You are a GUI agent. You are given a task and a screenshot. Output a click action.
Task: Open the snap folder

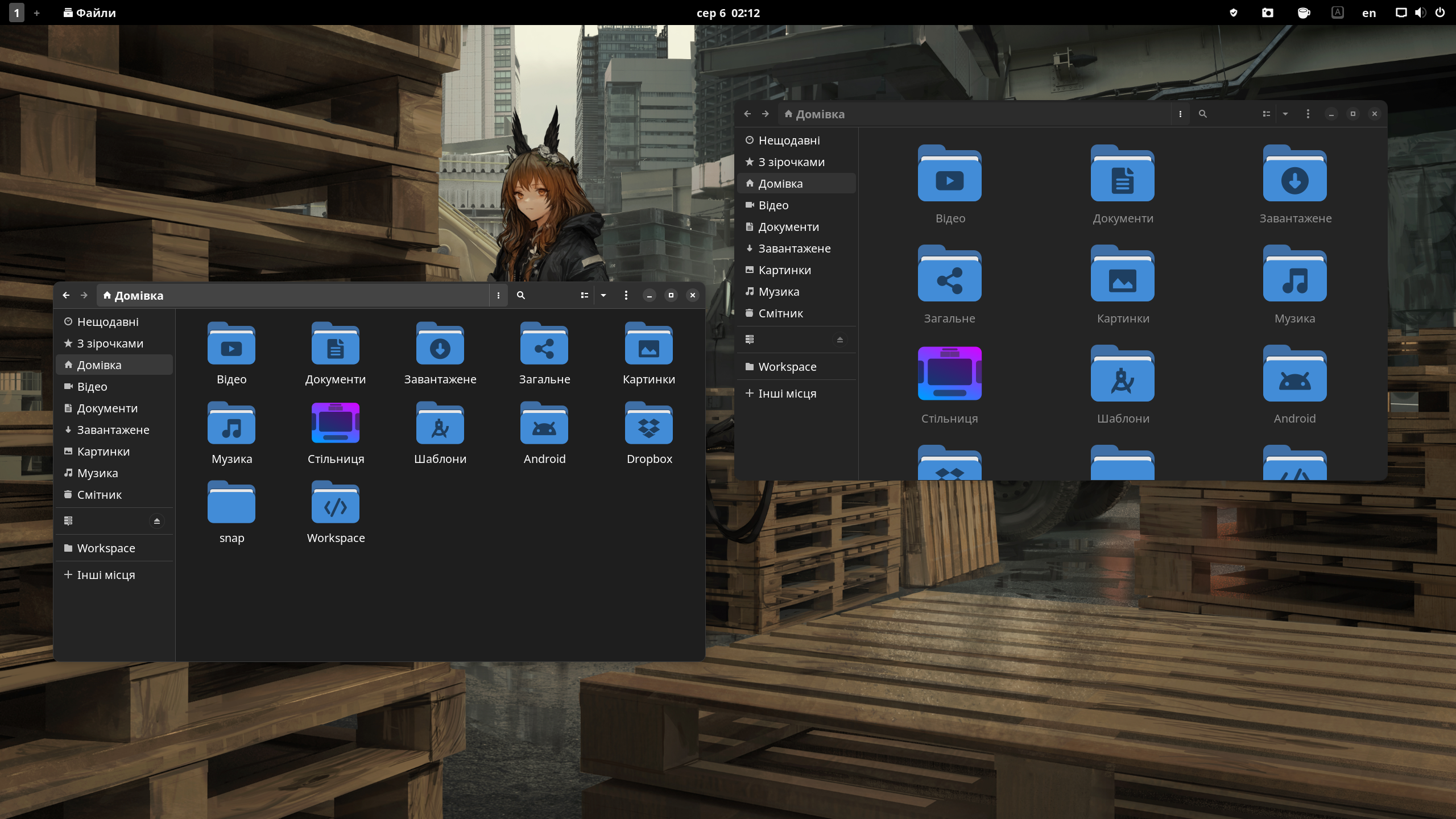click(231, 512)
